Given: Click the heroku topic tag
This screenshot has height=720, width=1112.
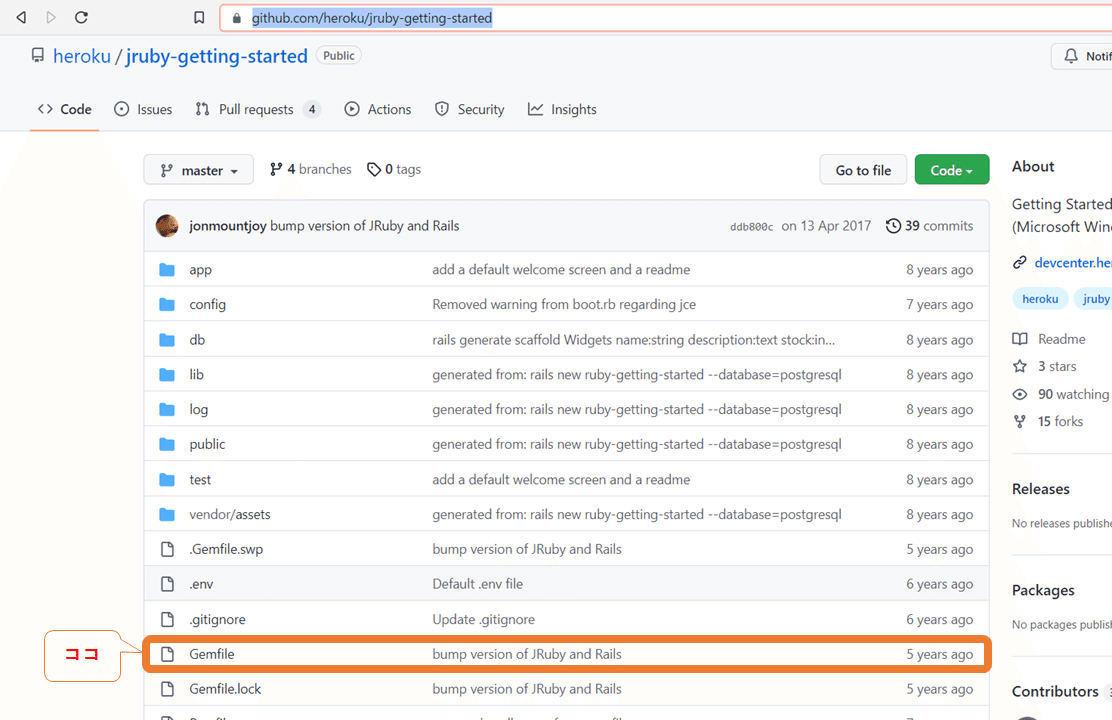Looking at the screenshot, I should [1040, 299].
